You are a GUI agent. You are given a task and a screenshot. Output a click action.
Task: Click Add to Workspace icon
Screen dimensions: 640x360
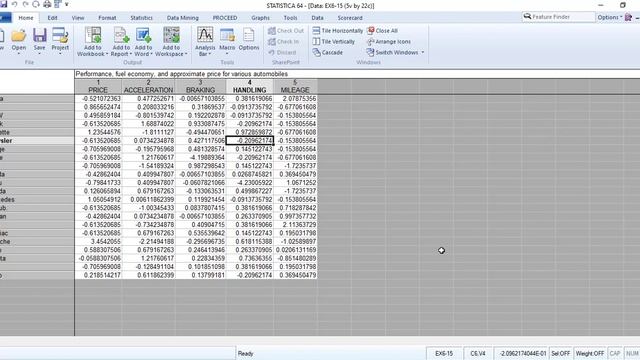click(171, 35)
